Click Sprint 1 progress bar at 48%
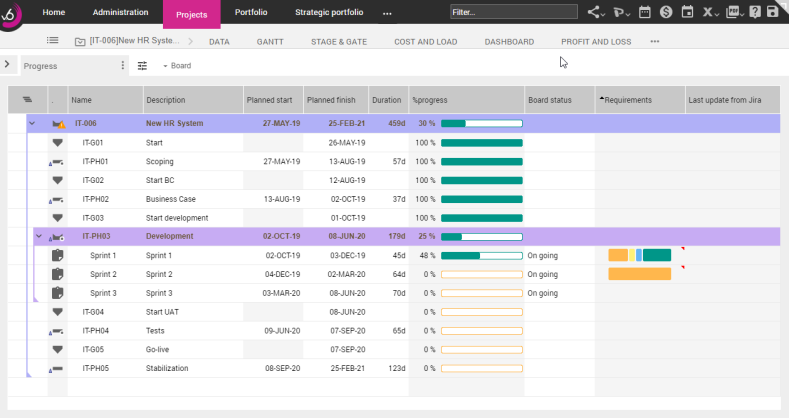Screen dimensions: 789x418 pyautogui.click(x=482, y=256)
